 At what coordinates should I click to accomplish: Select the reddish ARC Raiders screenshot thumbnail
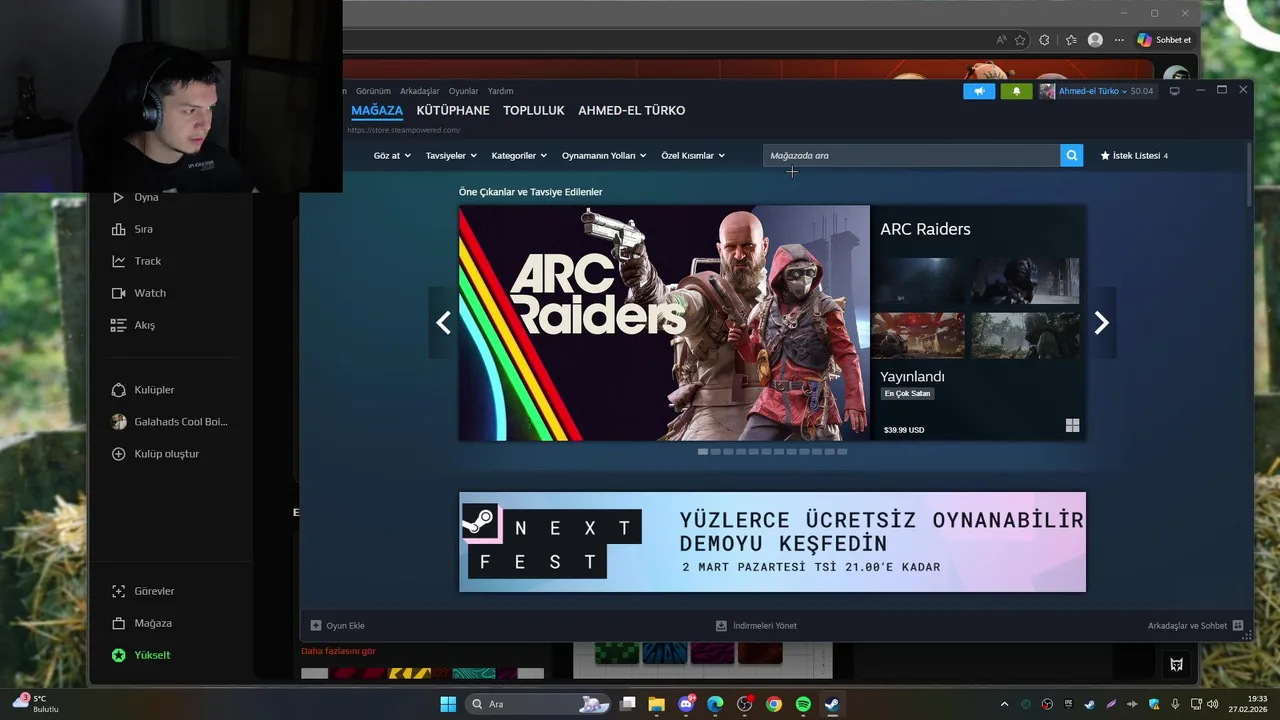(x=918, y=335)
